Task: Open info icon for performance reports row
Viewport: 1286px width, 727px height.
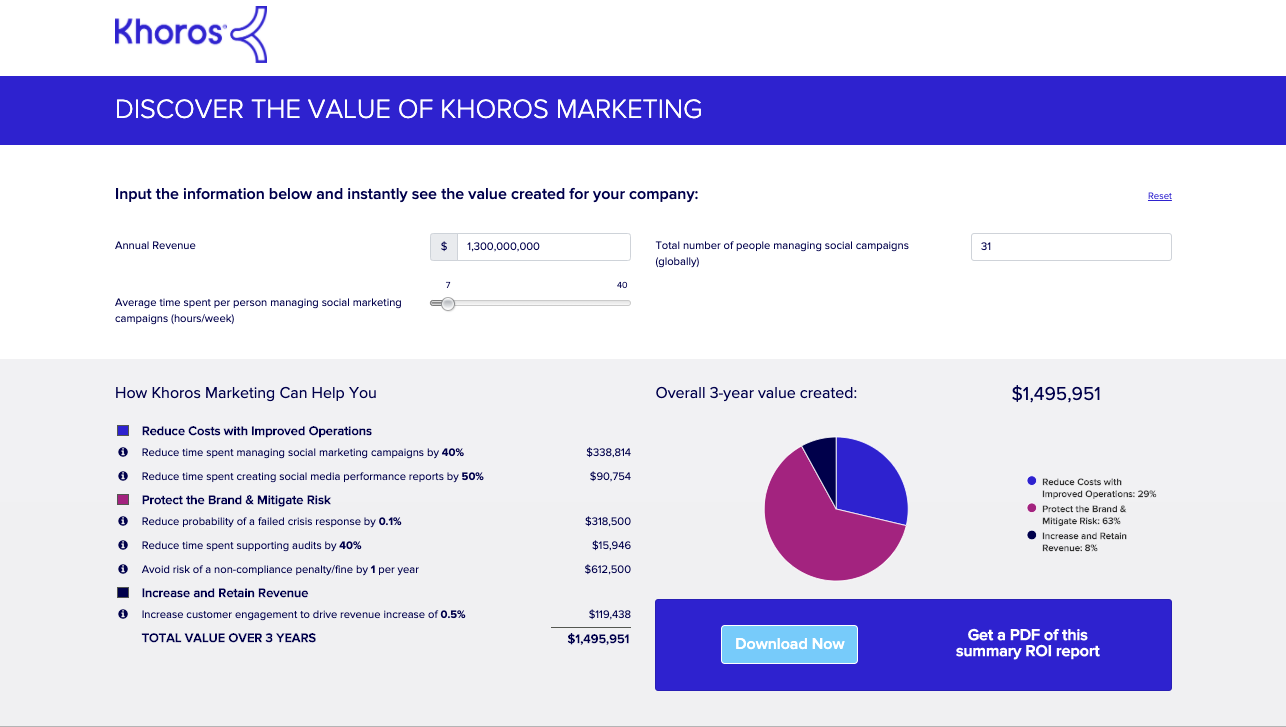Action: pyautogui.click(x=123, y=476)
